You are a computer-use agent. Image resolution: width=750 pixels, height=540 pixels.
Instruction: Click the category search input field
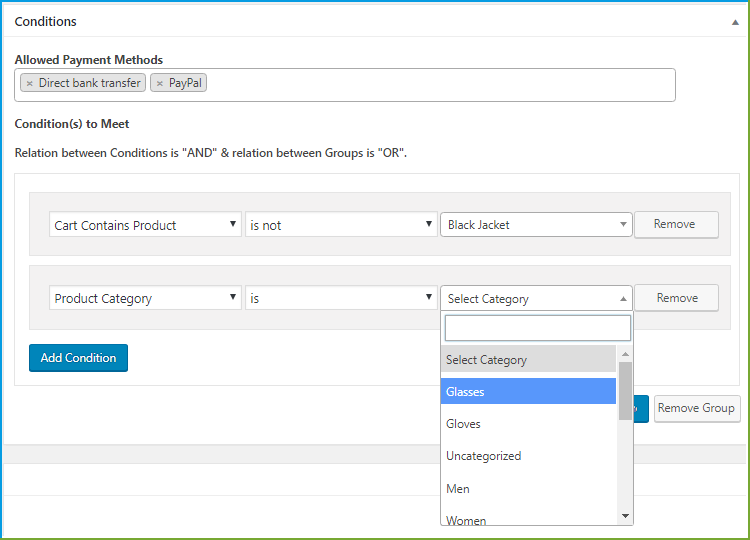pyautogui.click(x=537, y=328)
